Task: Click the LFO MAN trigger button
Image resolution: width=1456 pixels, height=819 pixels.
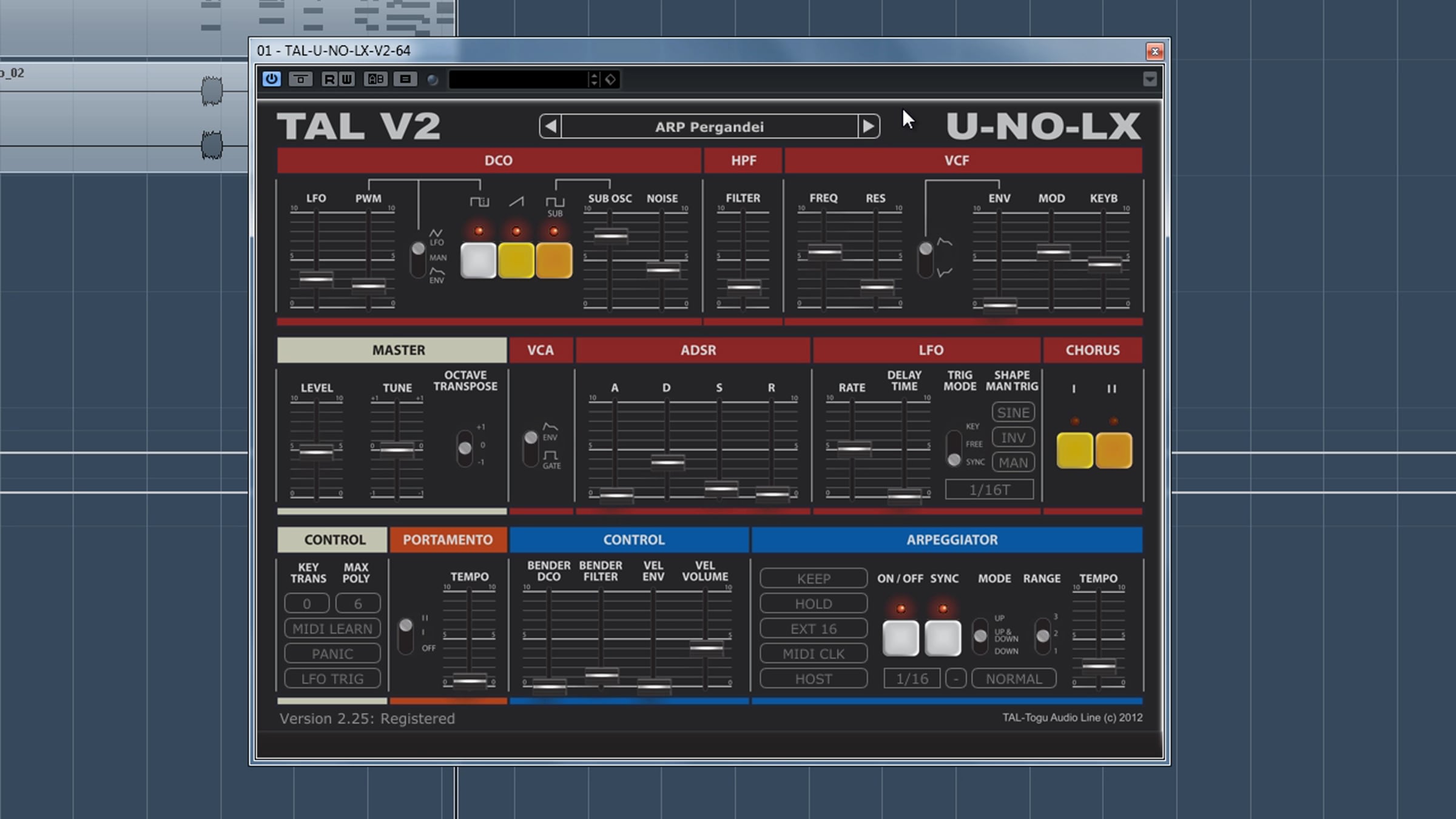Action: [1013, 462]
